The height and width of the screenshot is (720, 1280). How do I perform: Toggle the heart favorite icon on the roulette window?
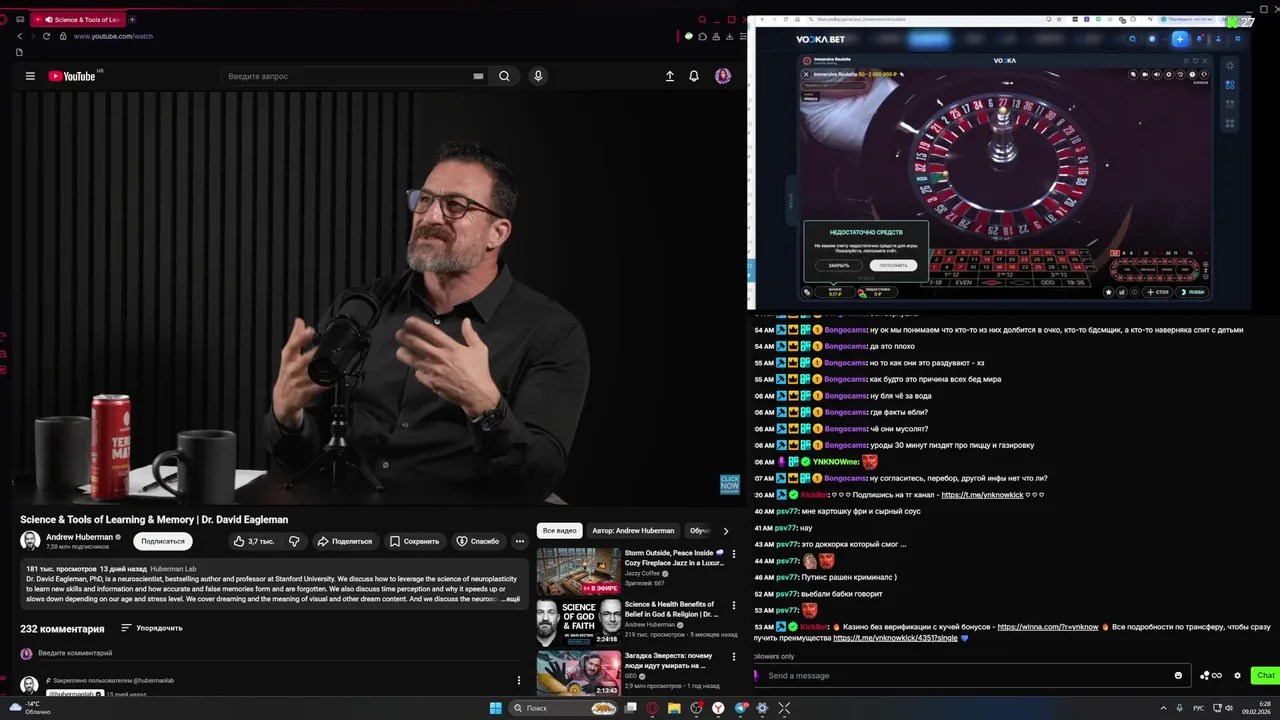point(1193,61)
